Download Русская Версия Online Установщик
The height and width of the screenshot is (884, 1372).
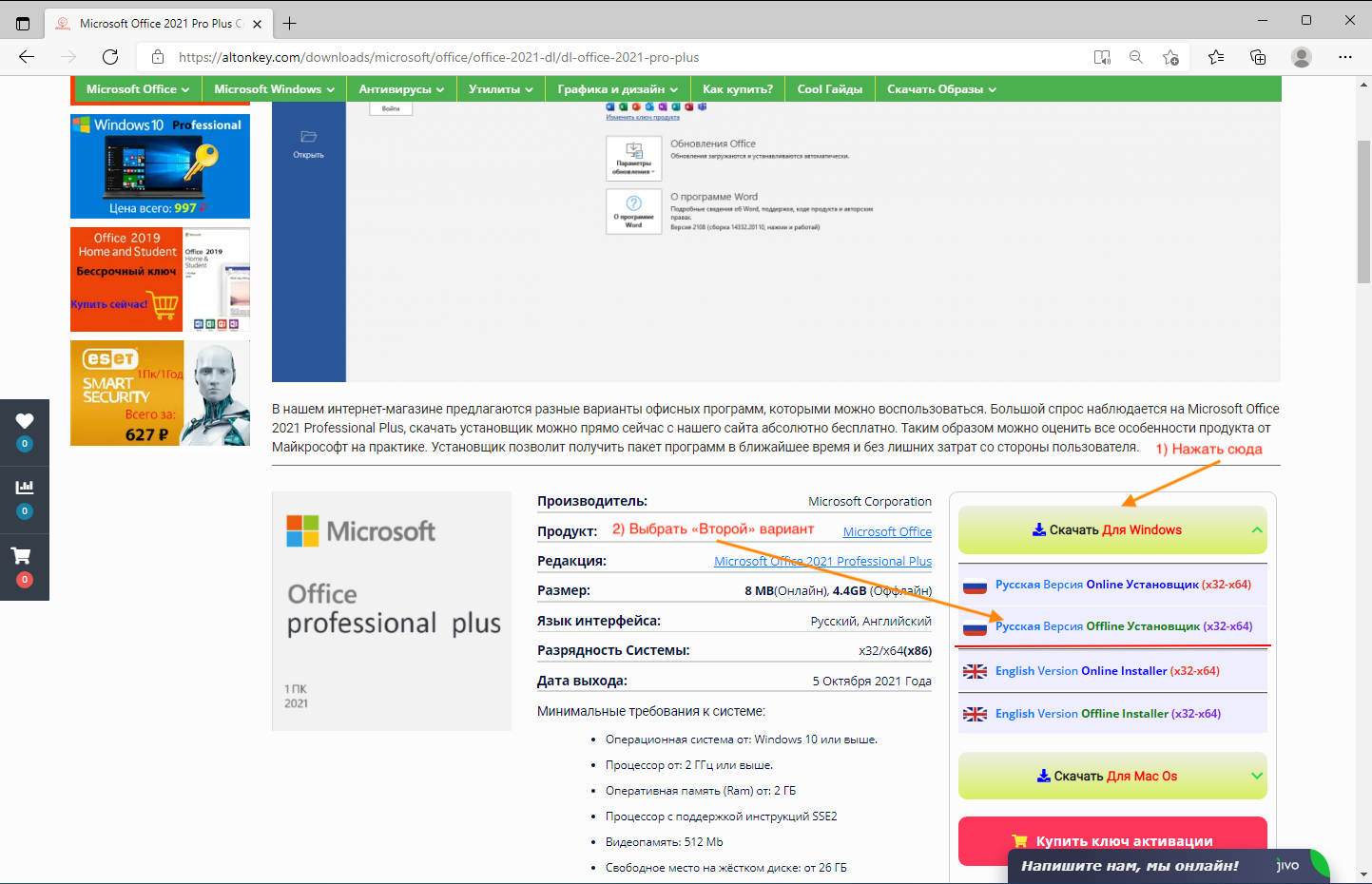pos(1123,585)
